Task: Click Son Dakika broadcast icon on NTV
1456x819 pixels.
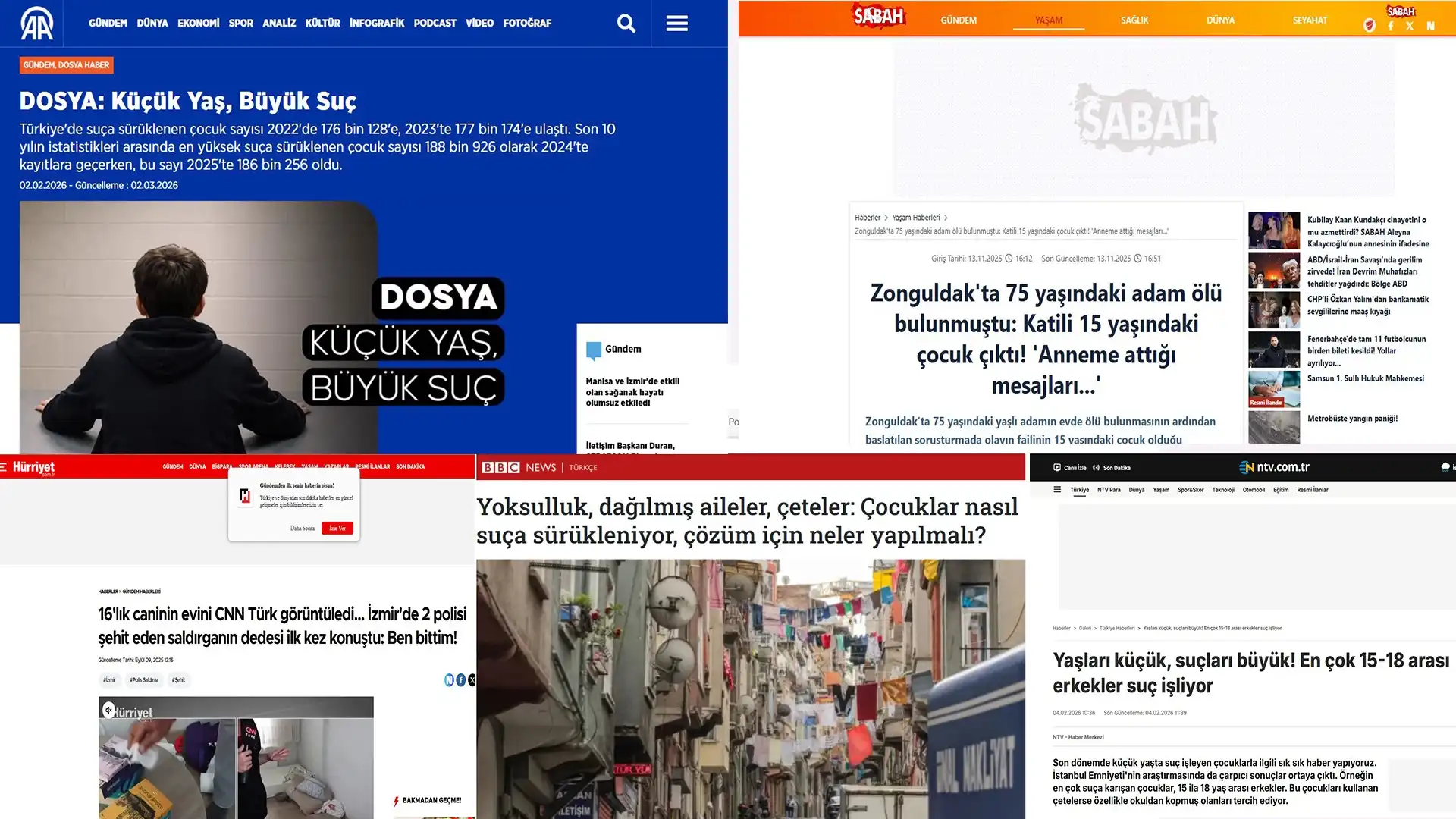Action: 1096,468
